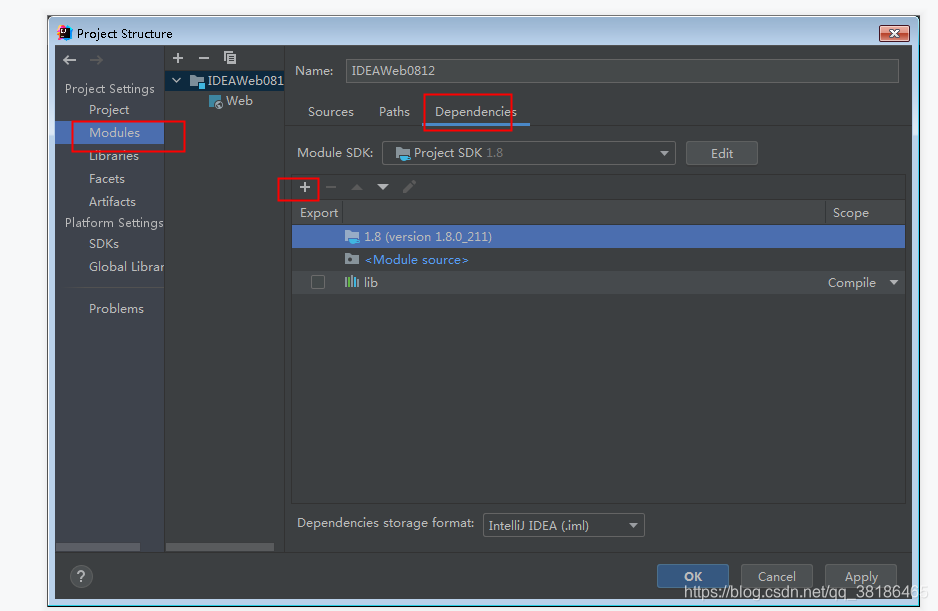938x611 pixels.
Task: Select the Dependencies tab
Action: (476, 112)
